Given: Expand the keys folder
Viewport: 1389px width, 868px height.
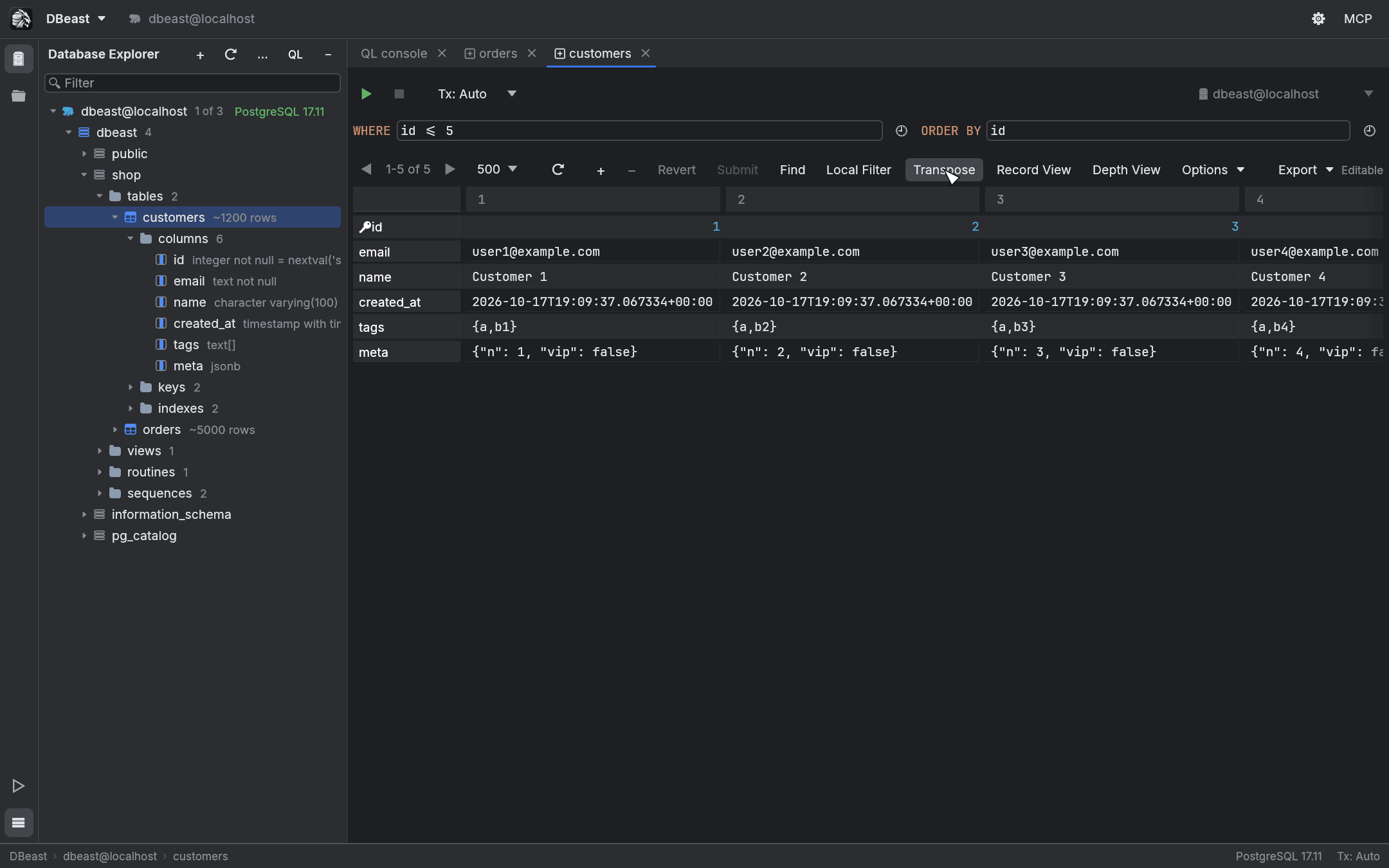Looking at the screenshot, I should pyautogui.click(x=130, y=387).
